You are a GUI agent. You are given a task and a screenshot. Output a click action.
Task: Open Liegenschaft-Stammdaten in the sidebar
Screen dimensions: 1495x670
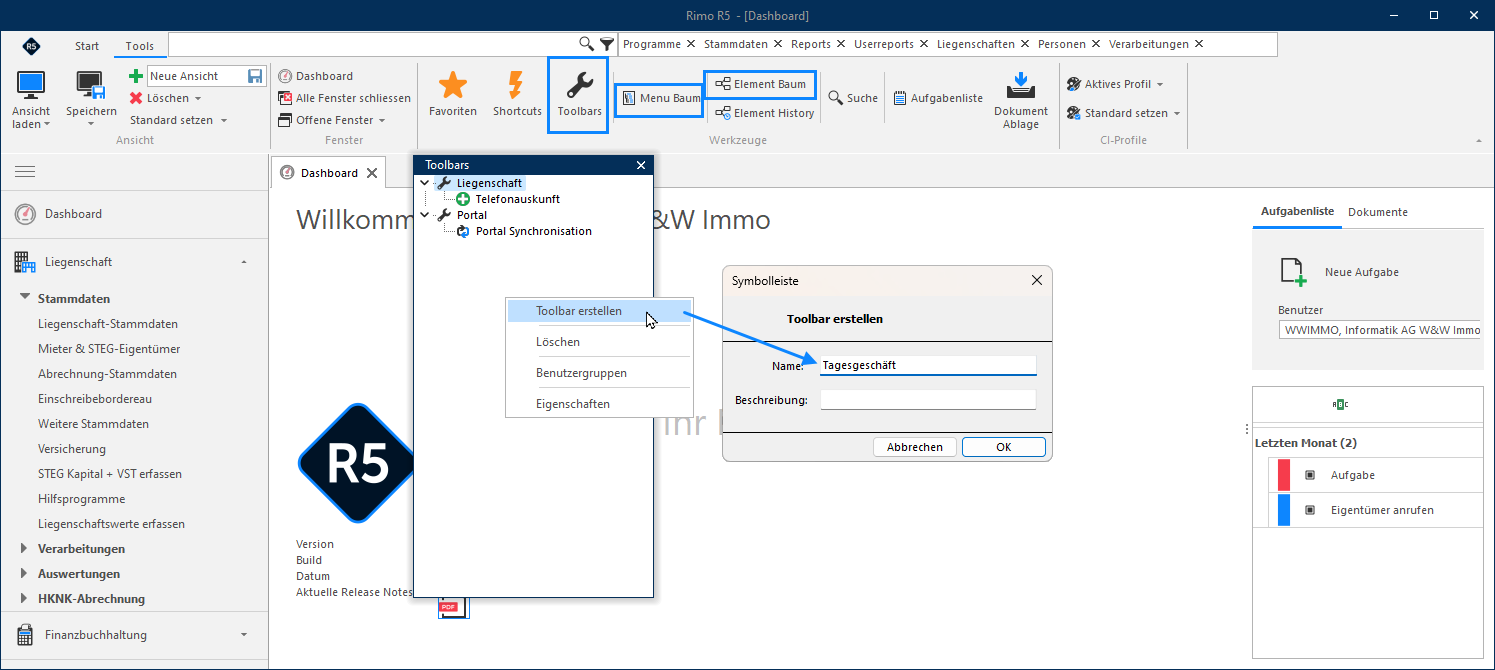108,324
